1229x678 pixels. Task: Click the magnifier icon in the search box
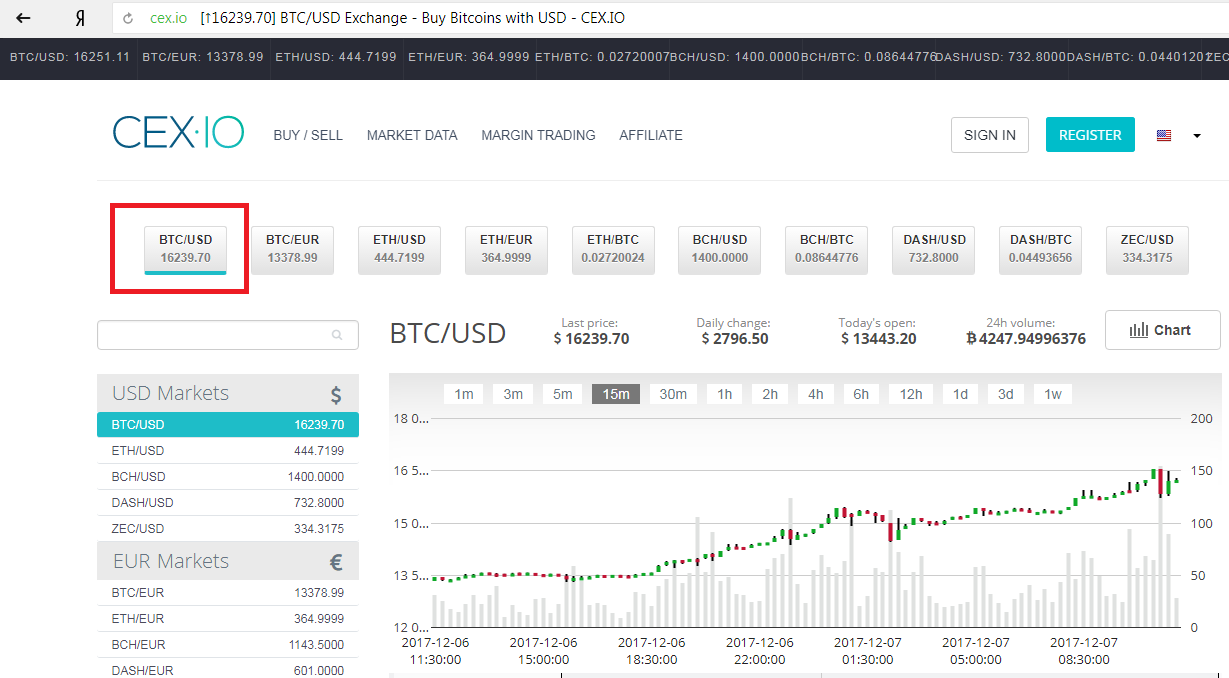click(x=338, y=335)
